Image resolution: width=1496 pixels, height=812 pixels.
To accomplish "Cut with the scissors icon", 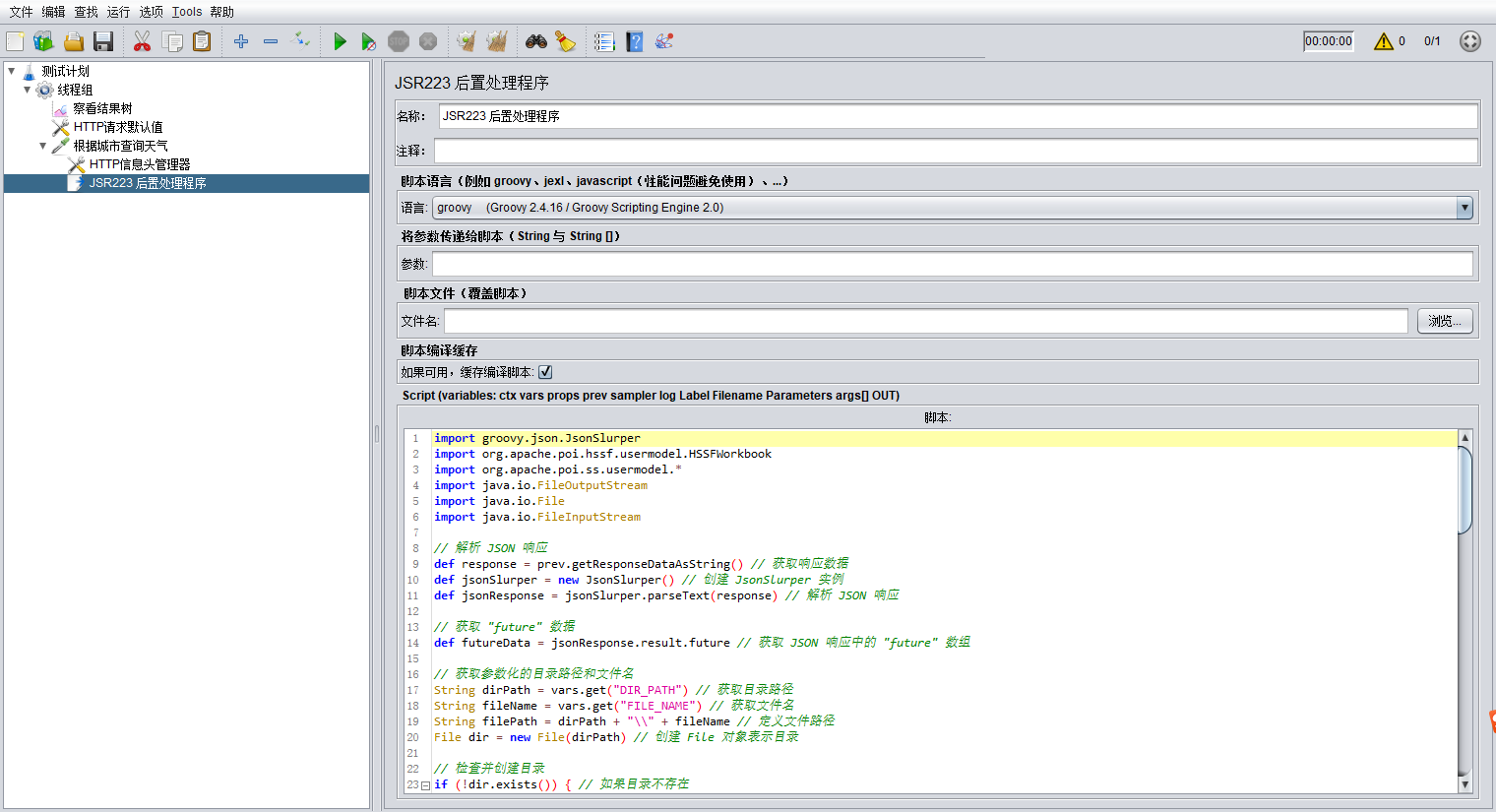I will click(x=143, y=41).
